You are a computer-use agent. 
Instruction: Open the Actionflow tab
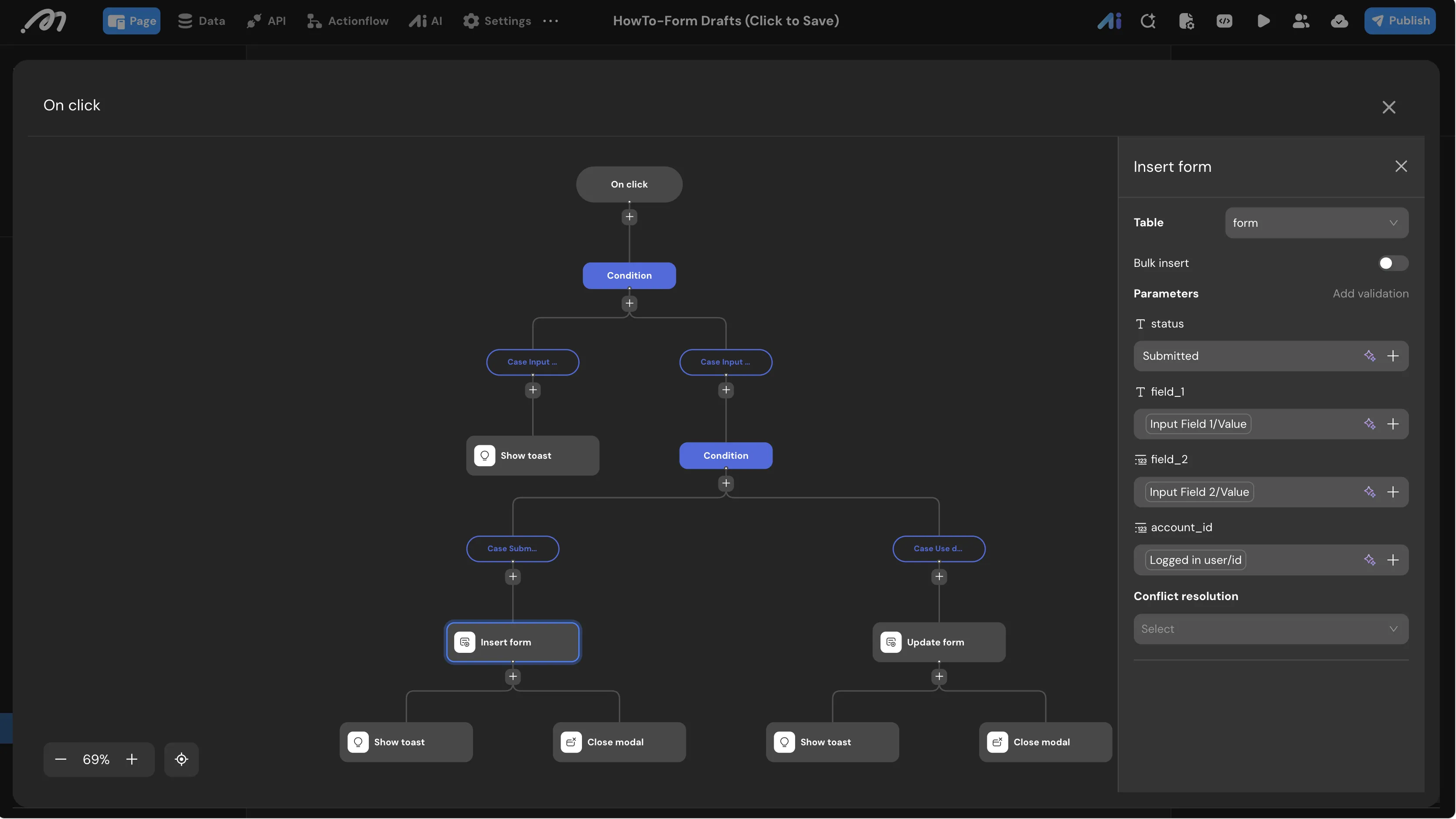(x=347, y=21)
